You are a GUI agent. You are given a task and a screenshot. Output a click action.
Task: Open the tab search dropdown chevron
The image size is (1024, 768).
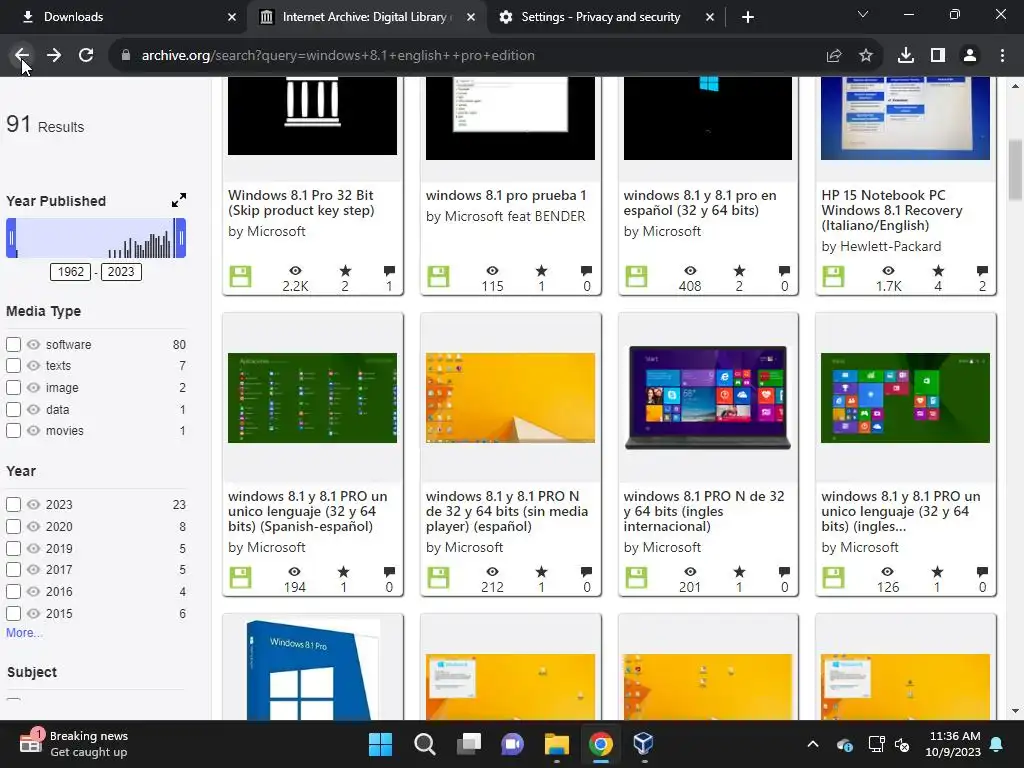click(x=863, y=14)
